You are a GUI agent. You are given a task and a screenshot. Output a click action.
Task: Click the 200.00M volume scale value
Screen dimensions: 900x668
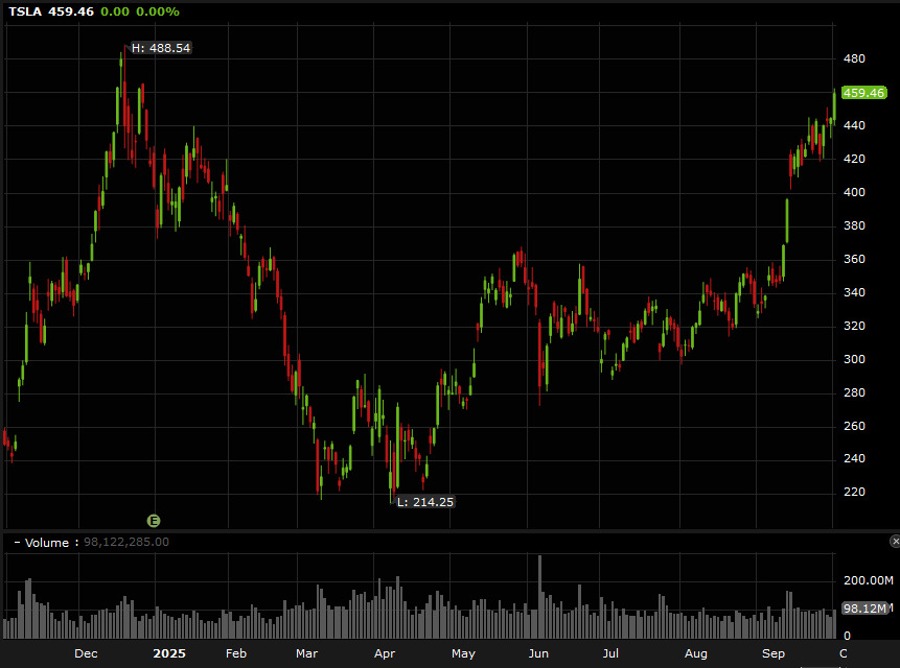[x=866, y=580]
